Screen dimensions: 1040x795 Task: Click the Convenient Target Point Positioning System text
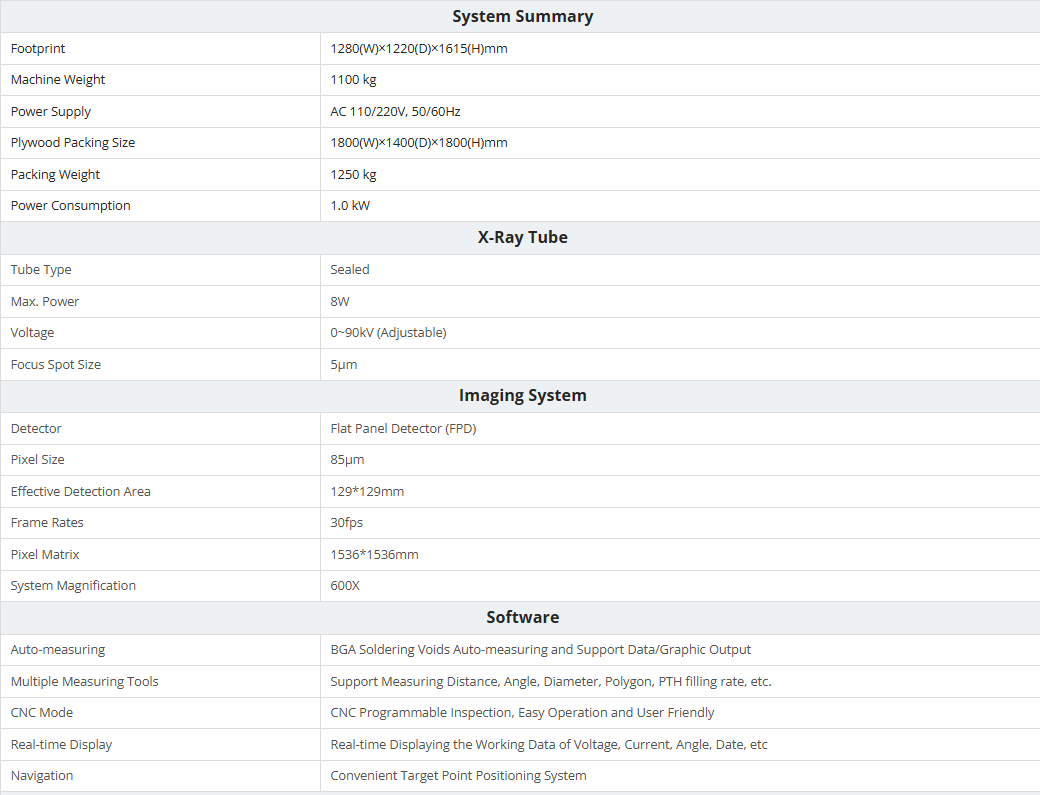pos(458,776)
